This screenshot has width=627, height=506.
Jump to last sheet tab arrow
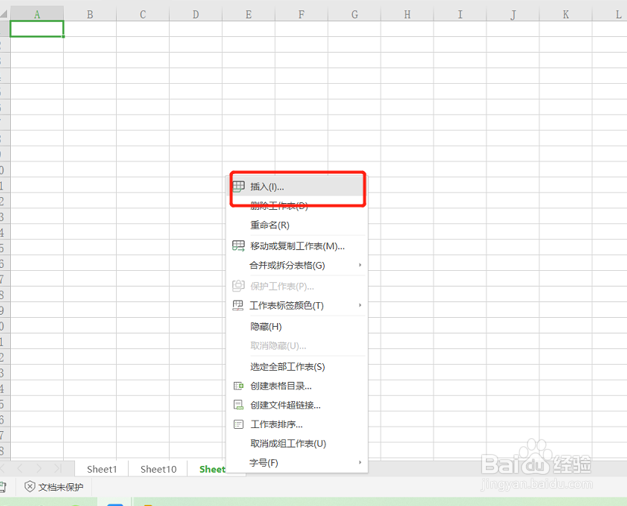58,468
